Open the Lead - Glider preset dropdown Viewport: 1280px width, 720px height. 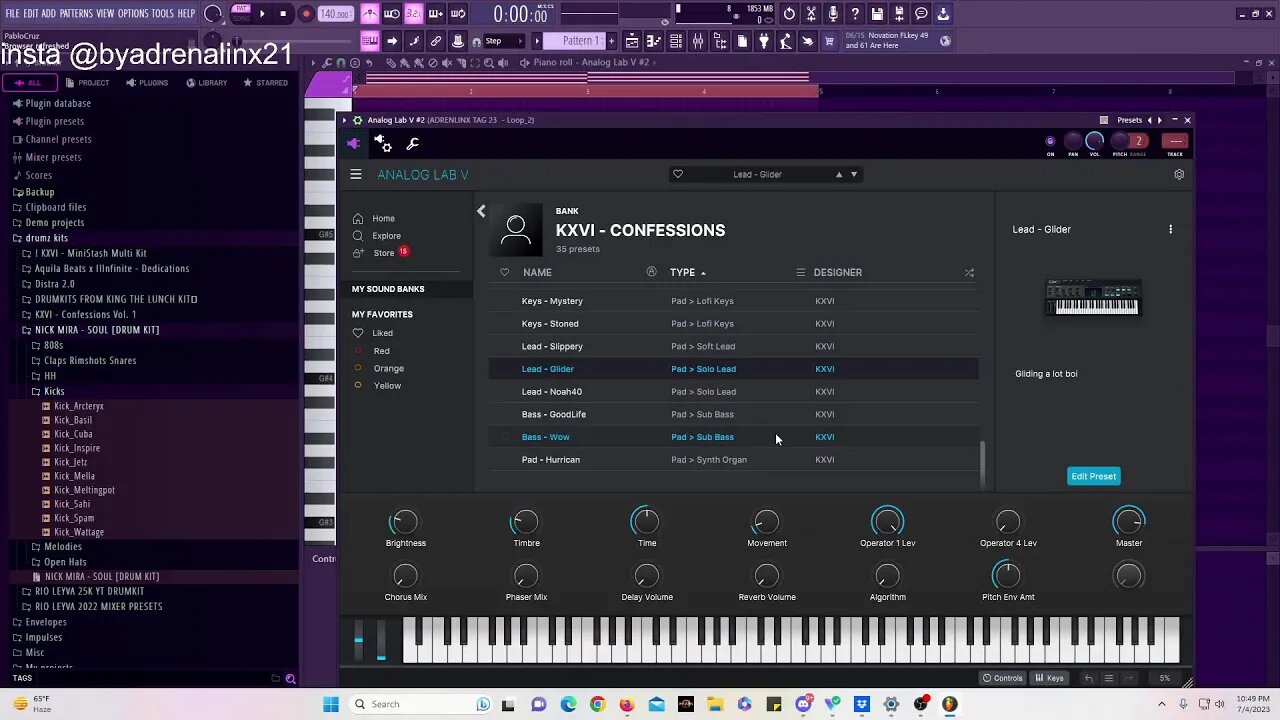pos(757,174)
